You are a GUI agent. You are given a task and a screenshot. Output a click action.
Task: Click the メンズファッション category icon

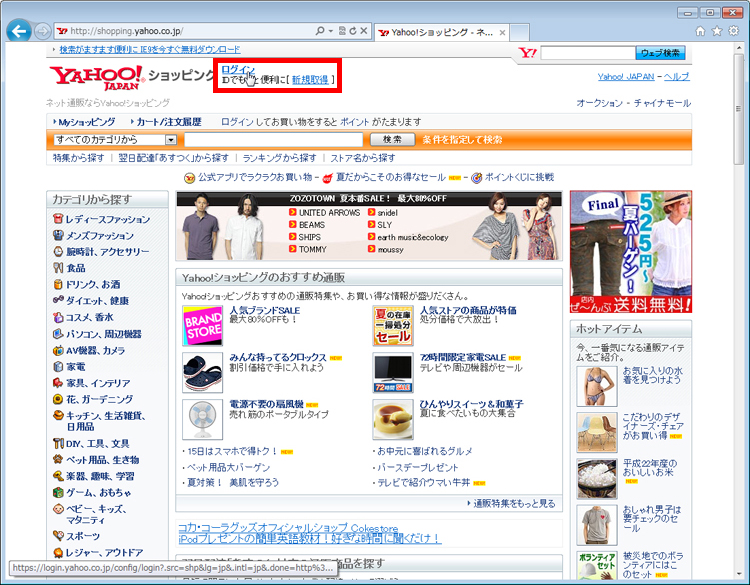click(58, 235)
